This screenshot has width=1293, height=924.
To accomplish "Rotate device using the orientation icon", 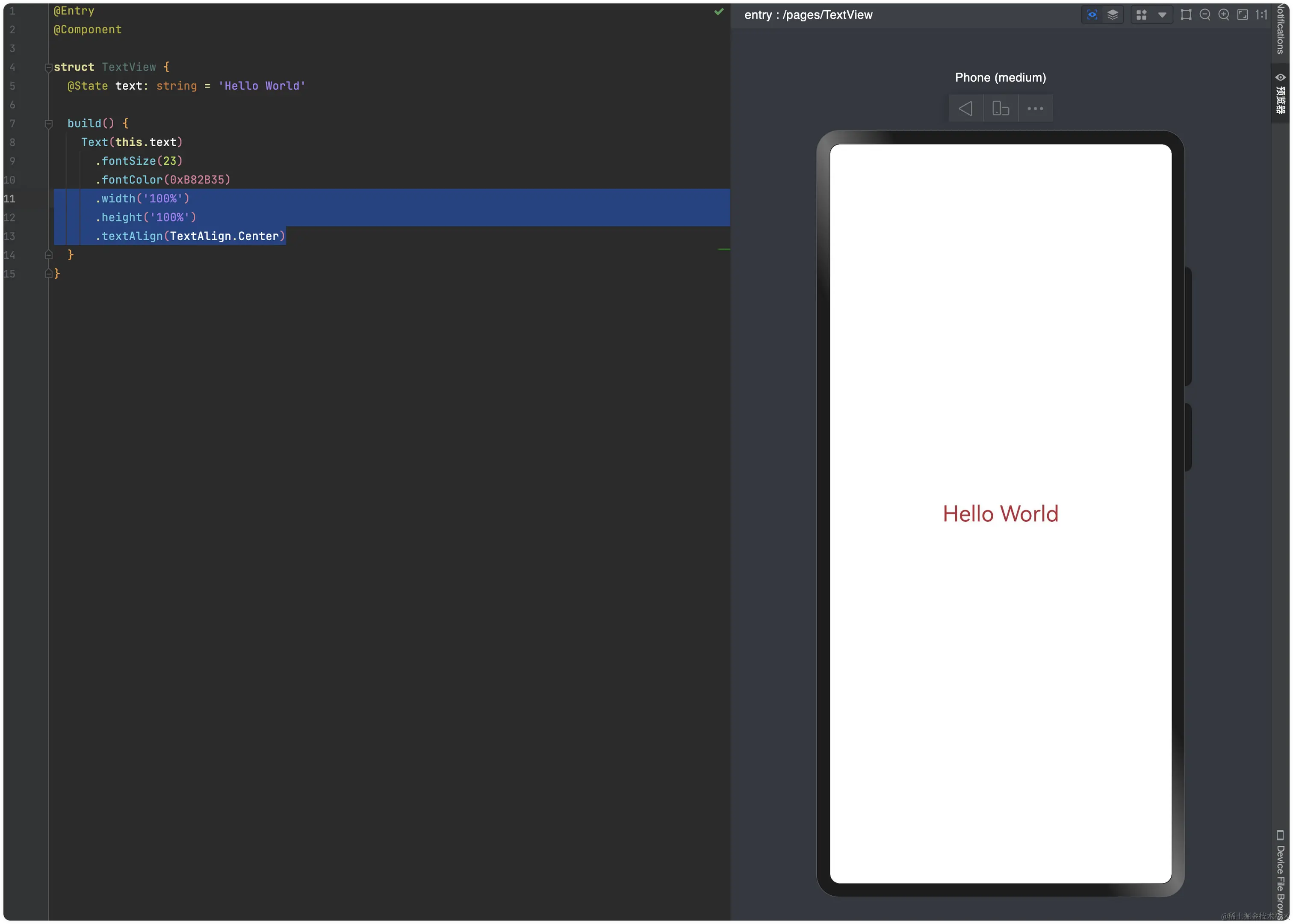I will [x=1000, y=108].
